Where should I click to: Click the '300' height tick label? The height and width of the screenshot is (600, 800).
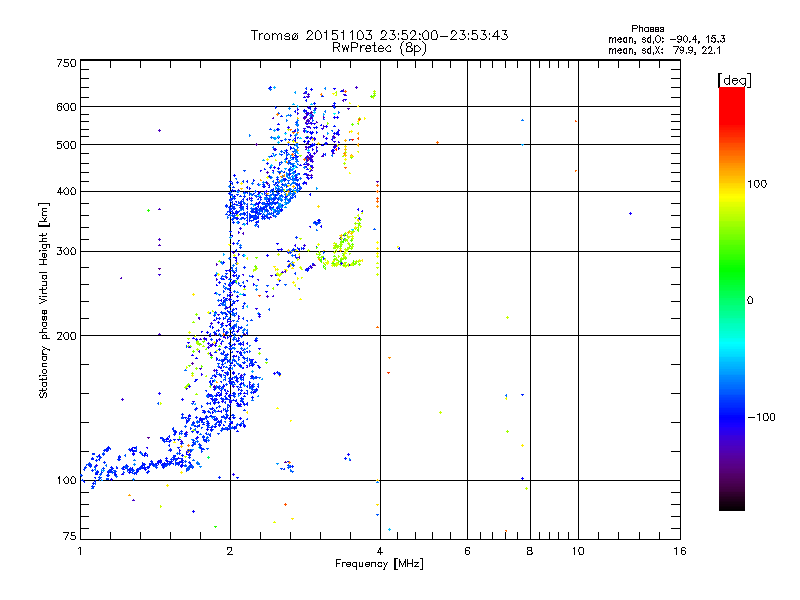tap(66, 251)
